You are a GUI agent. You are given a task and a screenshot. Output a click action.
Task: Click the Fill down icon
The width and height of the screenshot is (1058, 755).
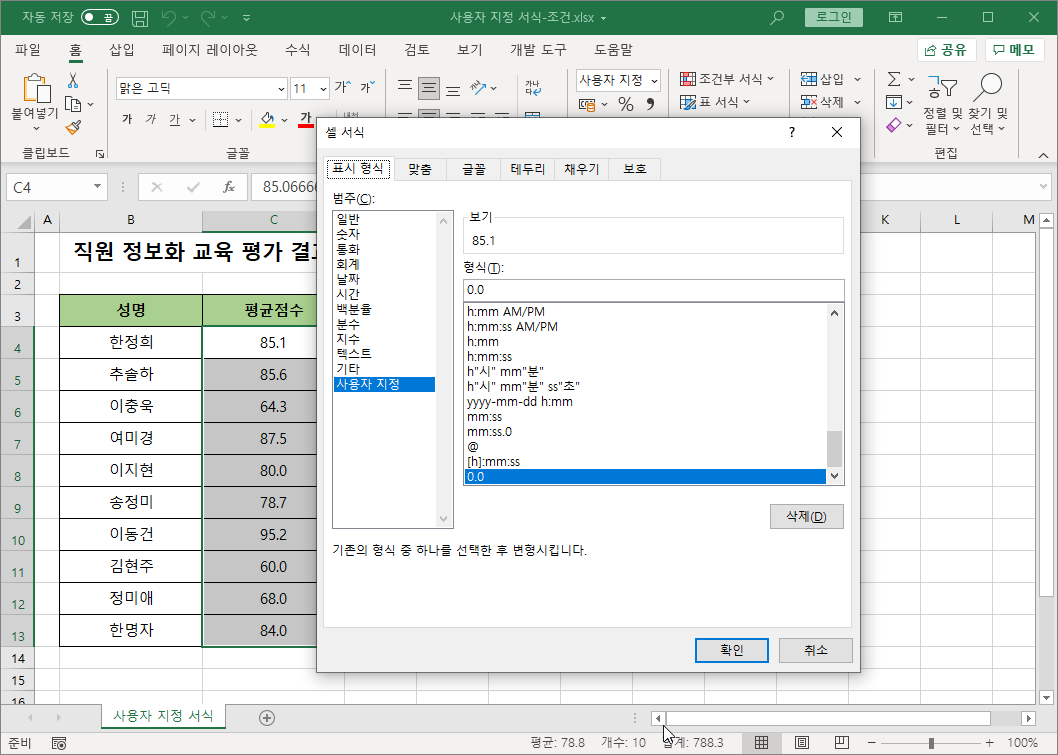pyautogui.click(x=894, y=102)
